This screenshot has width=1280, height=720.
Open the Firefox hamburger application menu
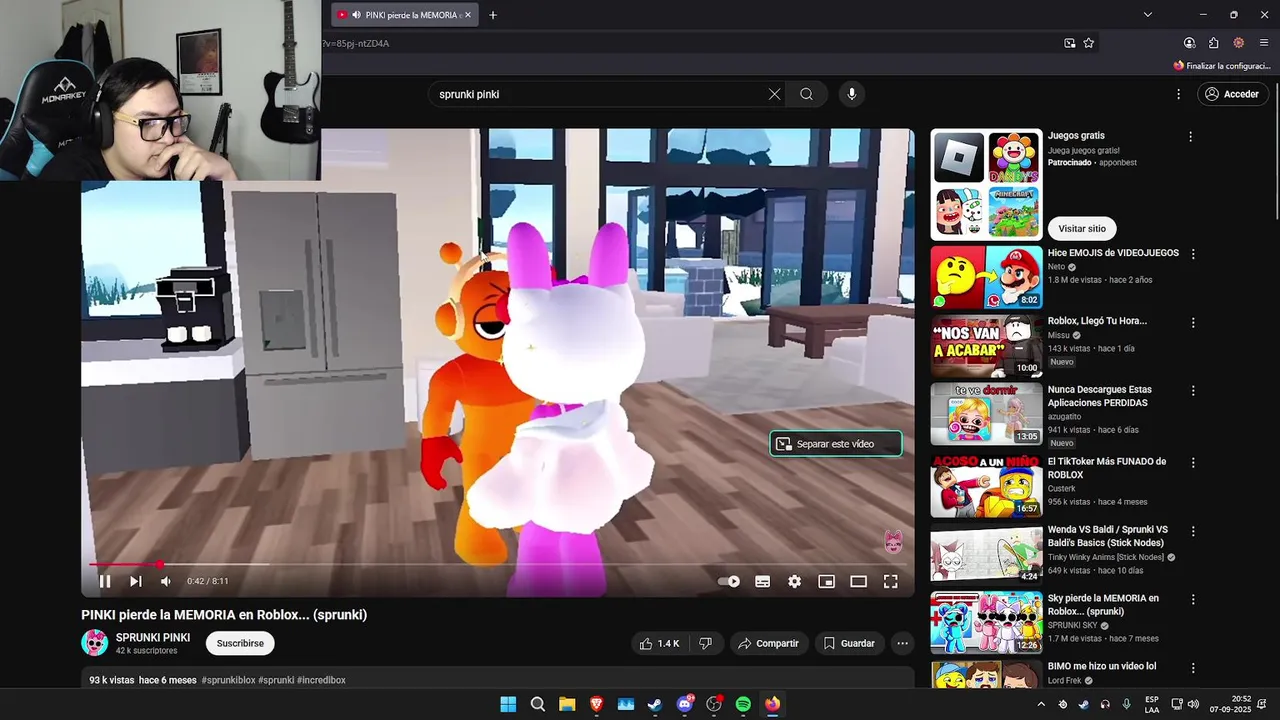click(x=1264, y=43)
